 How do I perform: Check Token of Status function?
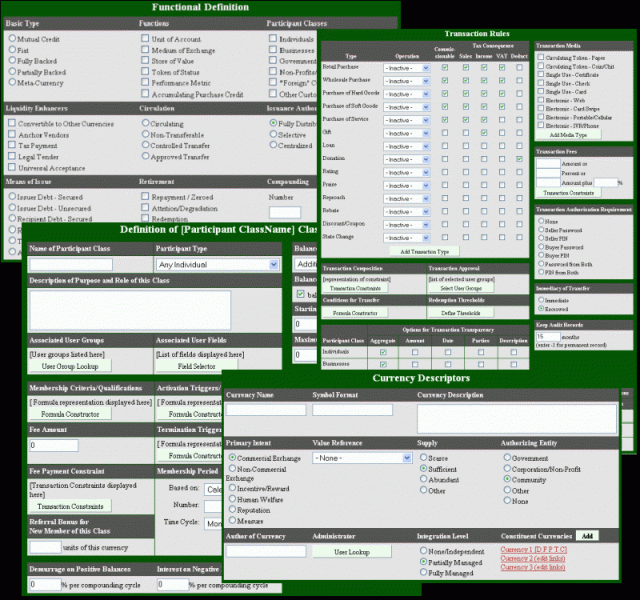tap(145, 71)
